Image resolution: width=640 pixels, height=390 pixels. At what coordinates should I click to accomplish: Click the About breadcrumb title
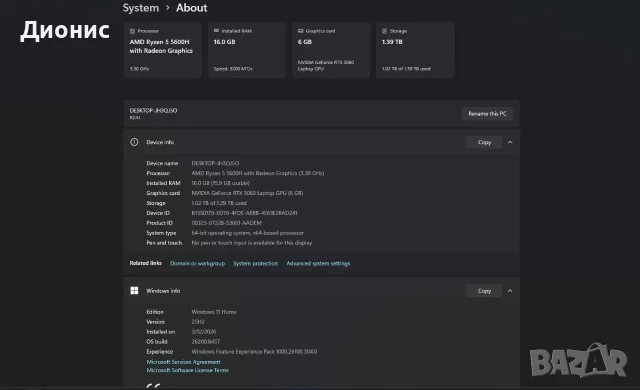[191, 8]
